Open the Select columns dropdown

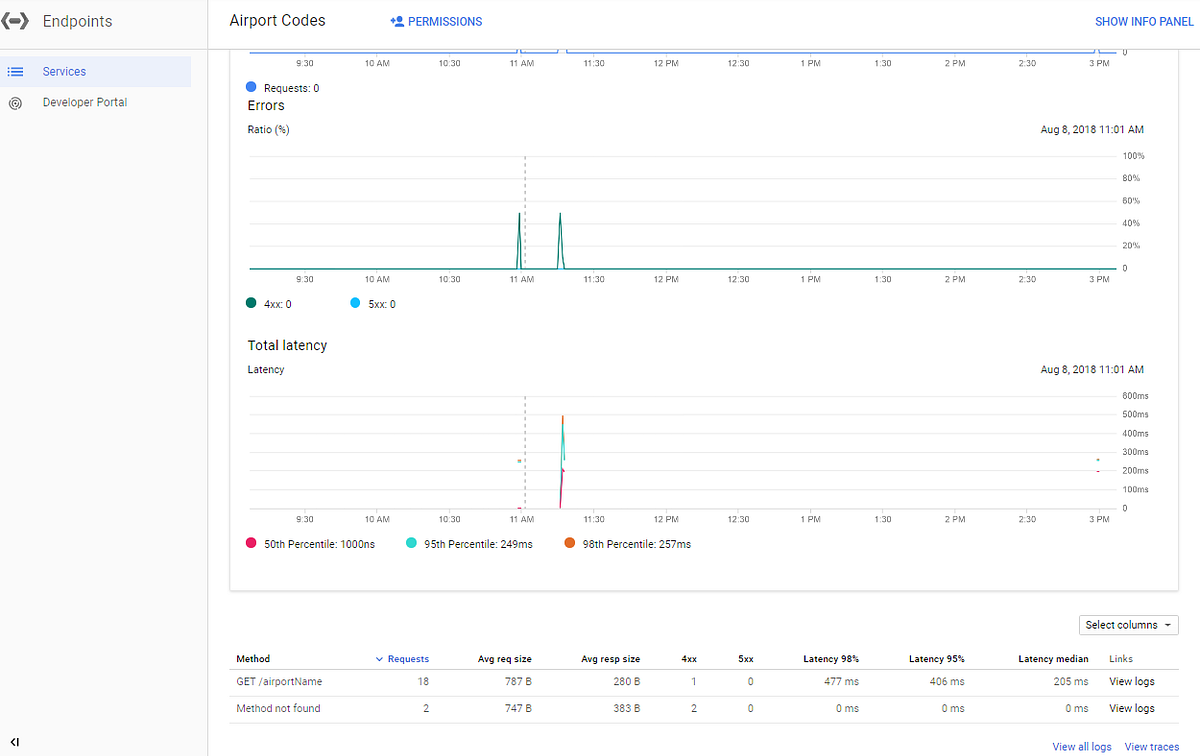[1128, 624]
